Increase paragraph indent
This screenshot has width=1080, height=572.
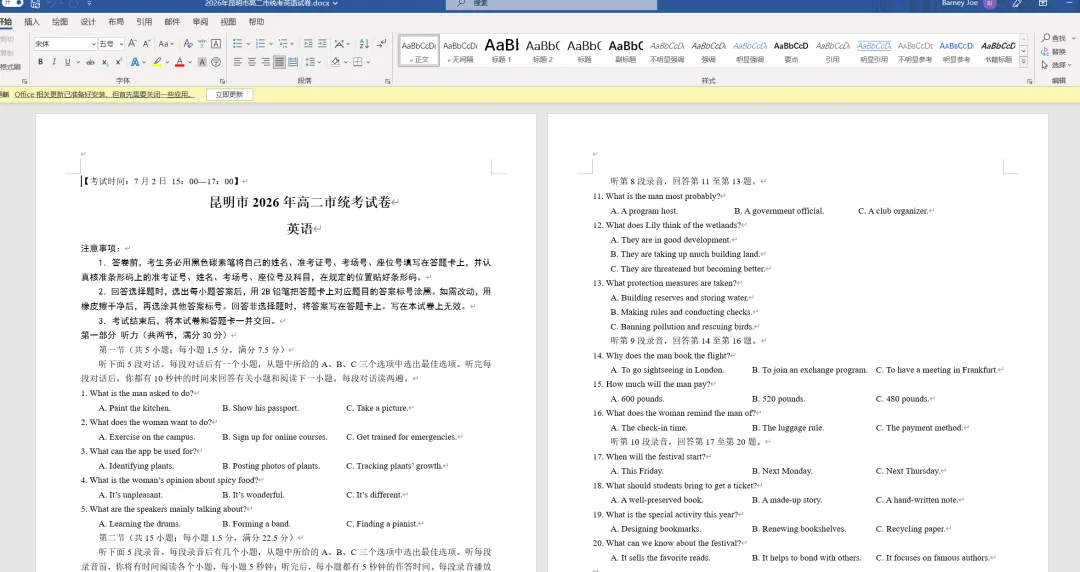(322, 43)
